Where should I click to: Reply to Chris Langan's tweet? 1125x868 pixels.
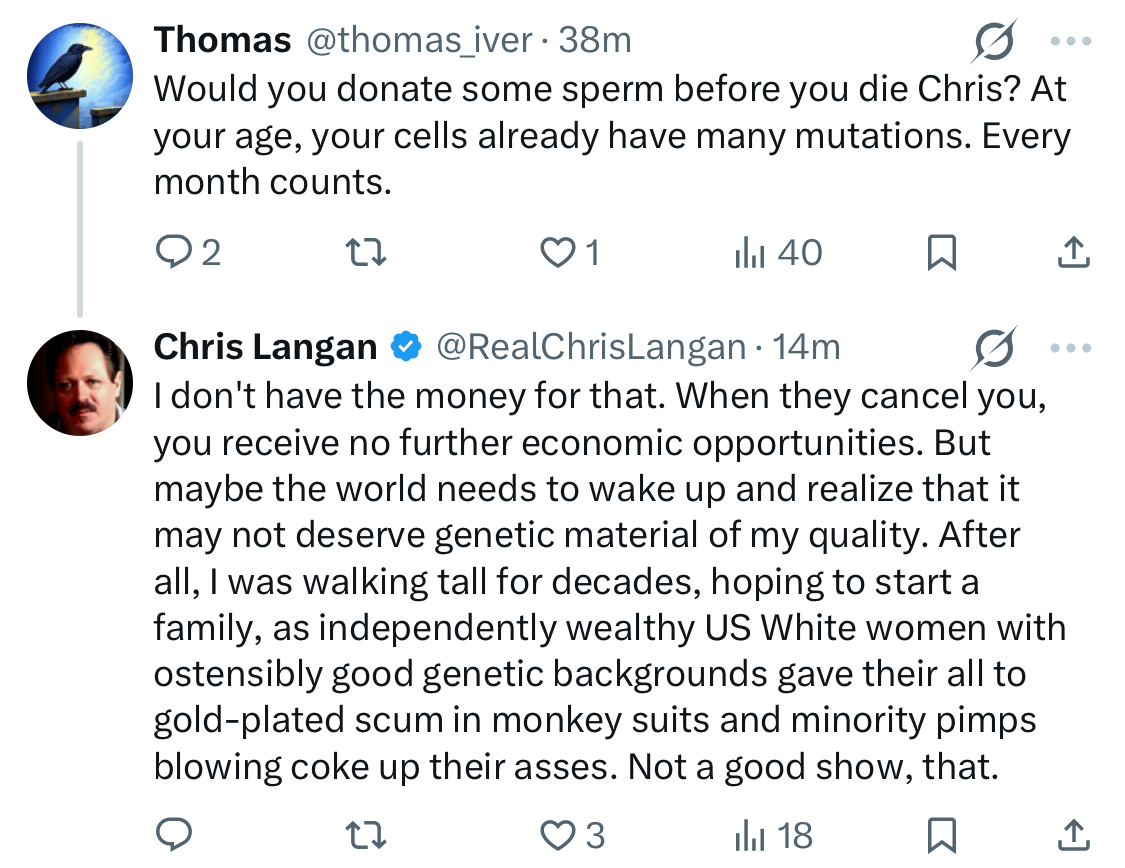click(x=174, y=835)
